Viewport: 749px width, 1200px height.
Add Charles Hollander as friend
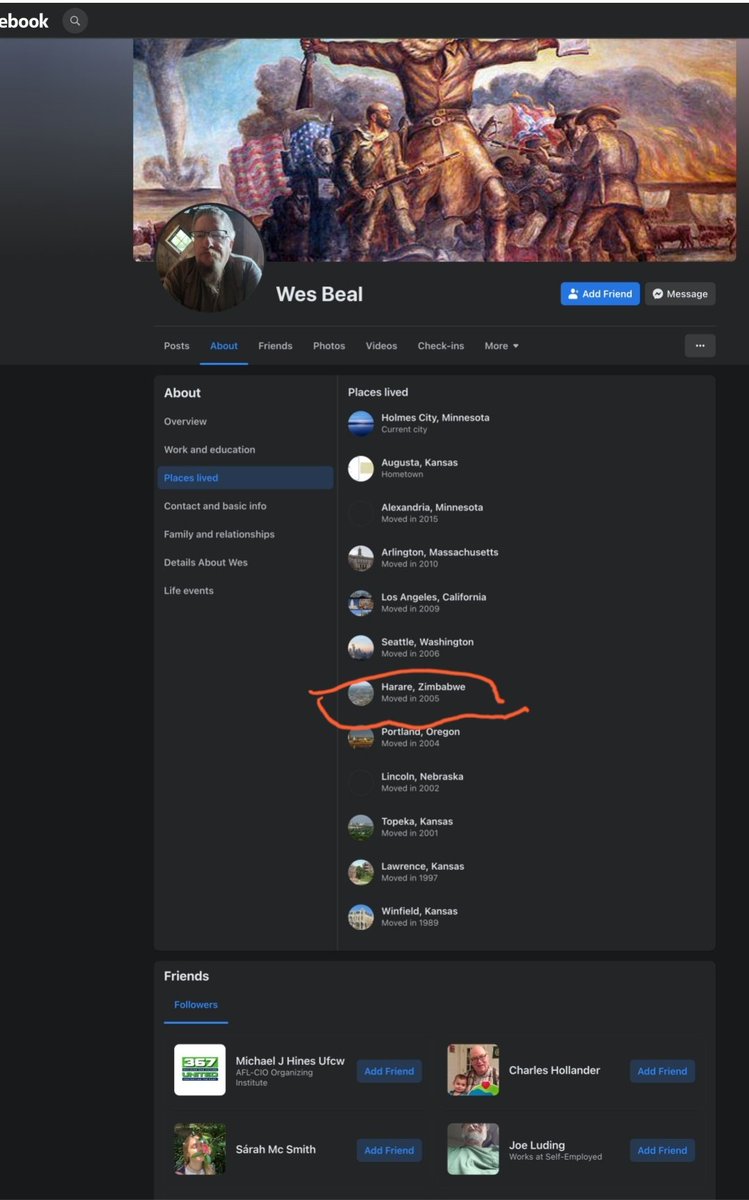(662, 1071)
